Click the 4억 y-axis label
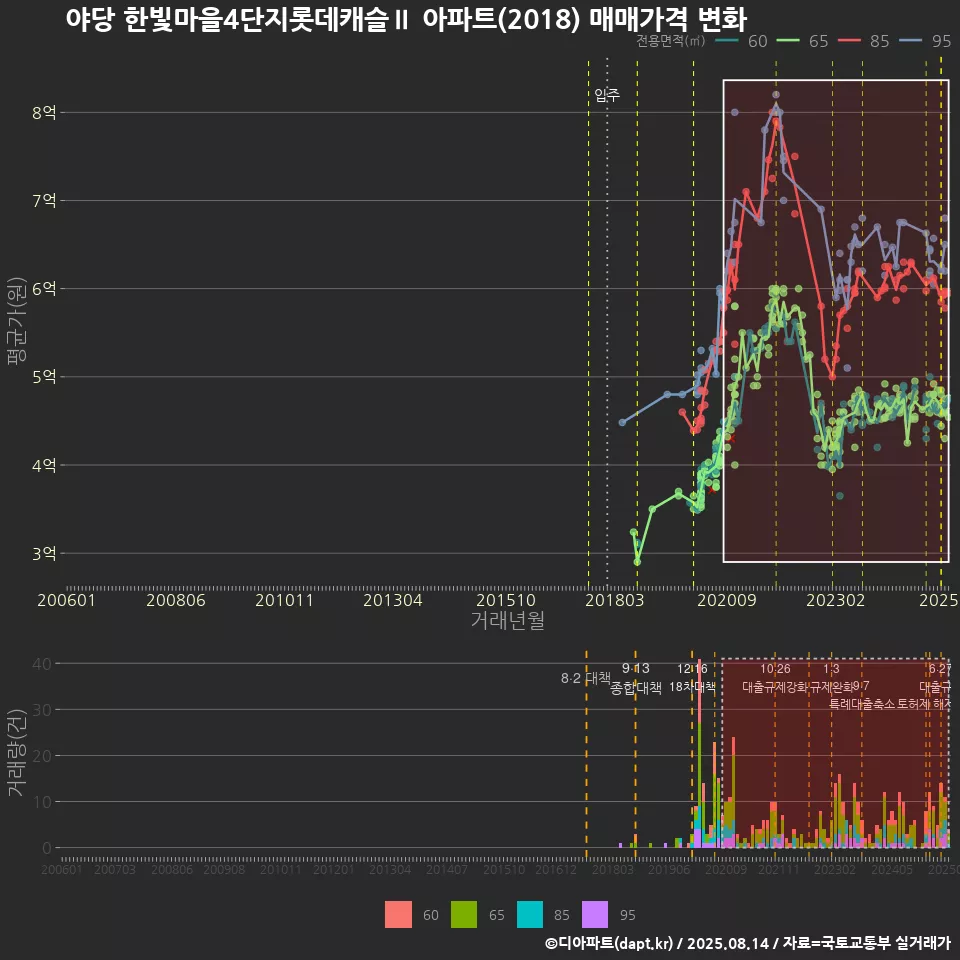The width and height of the screenshot is (960, 960). (44, 465)
